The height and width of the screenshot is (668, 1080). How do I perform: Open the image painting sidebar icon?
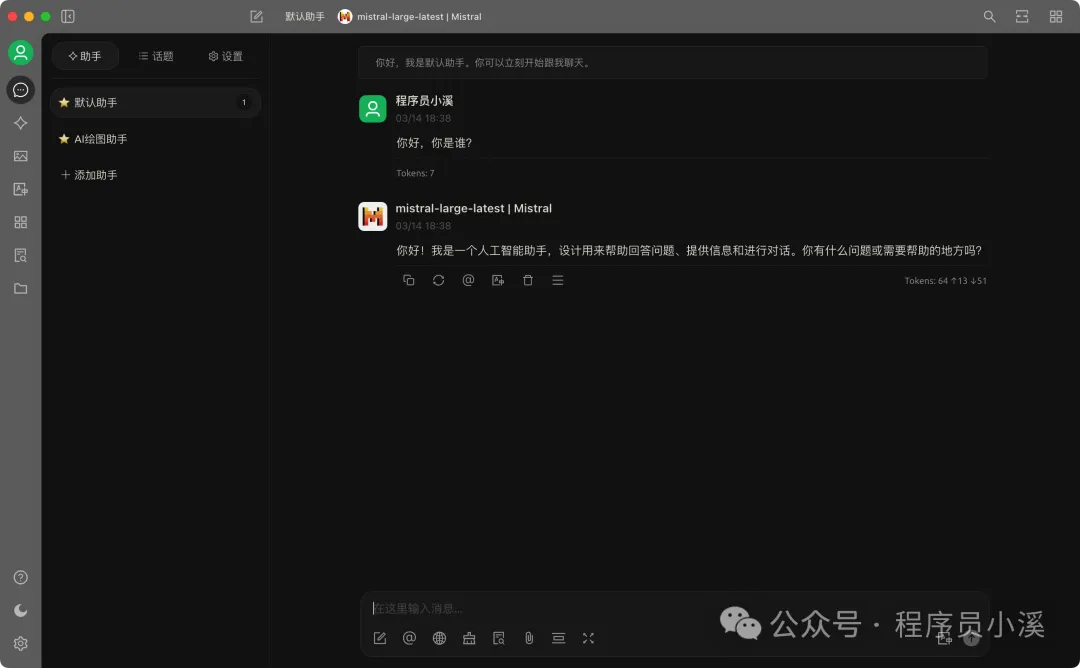tap(21, 156)
